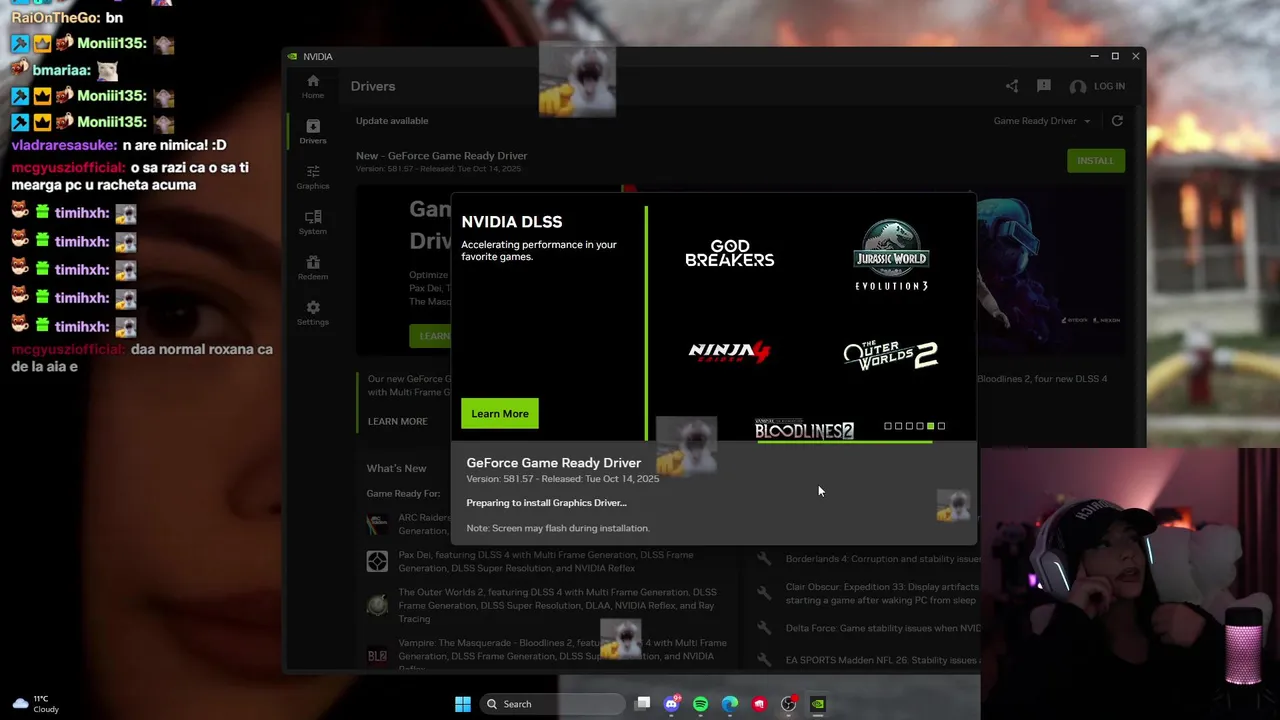Click wrench icon beside Clair Obscur fix
This screenshot has width=1280, height=720.
764,593
